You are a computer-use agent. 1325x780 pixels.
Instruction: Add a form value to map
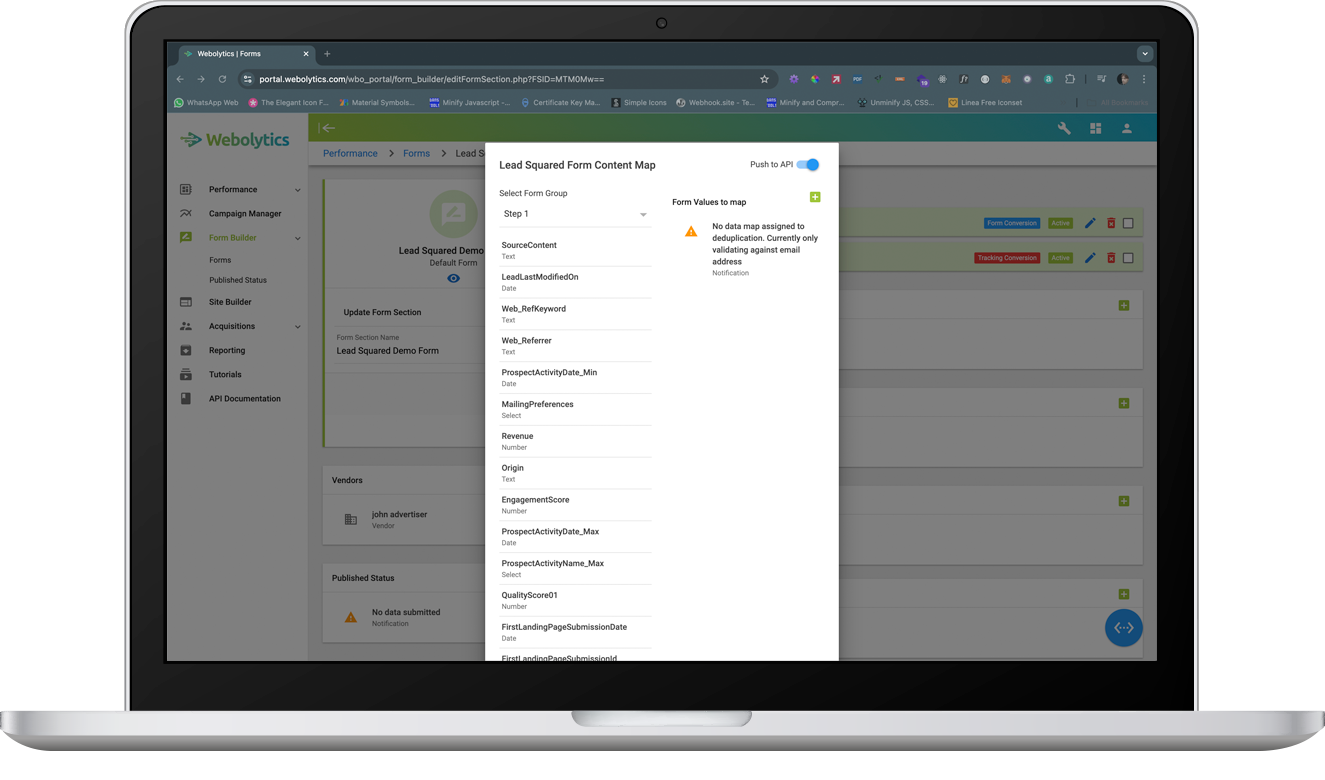[x=815, y=197]
